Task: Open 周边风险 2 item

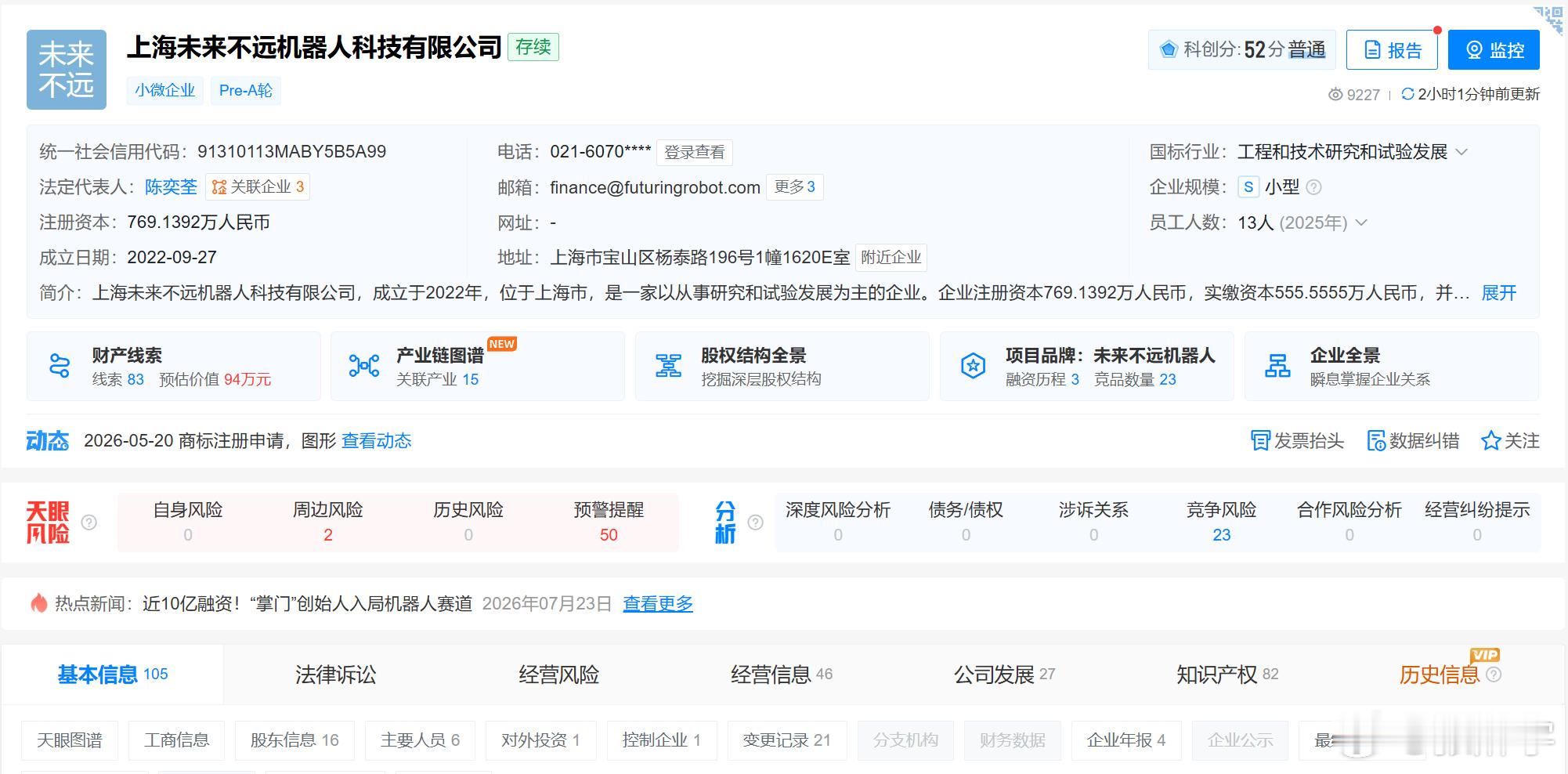Action: pos(328,523)
